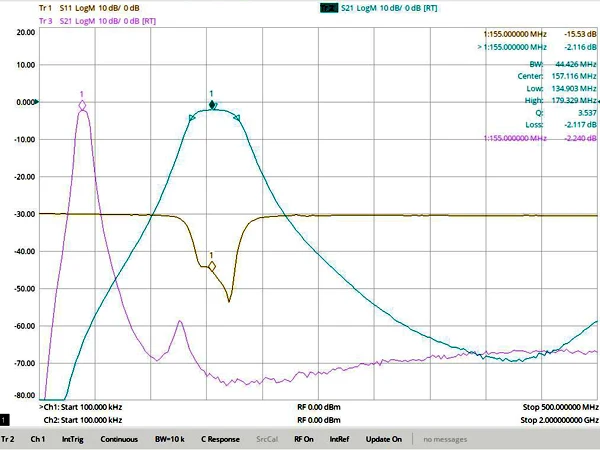
Task: Toggle Update On in the status bar
Action: click(384, 439)
